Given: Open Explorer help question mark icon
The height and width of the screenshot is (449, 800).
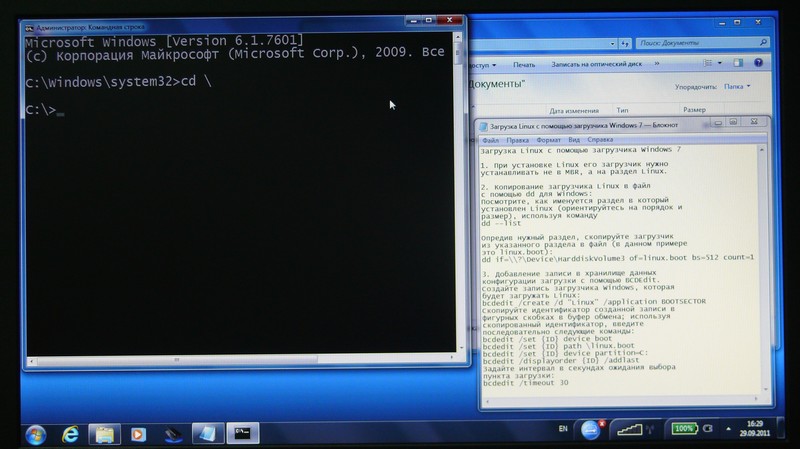Looking at the screenshot, I should (x=758, y=63).
